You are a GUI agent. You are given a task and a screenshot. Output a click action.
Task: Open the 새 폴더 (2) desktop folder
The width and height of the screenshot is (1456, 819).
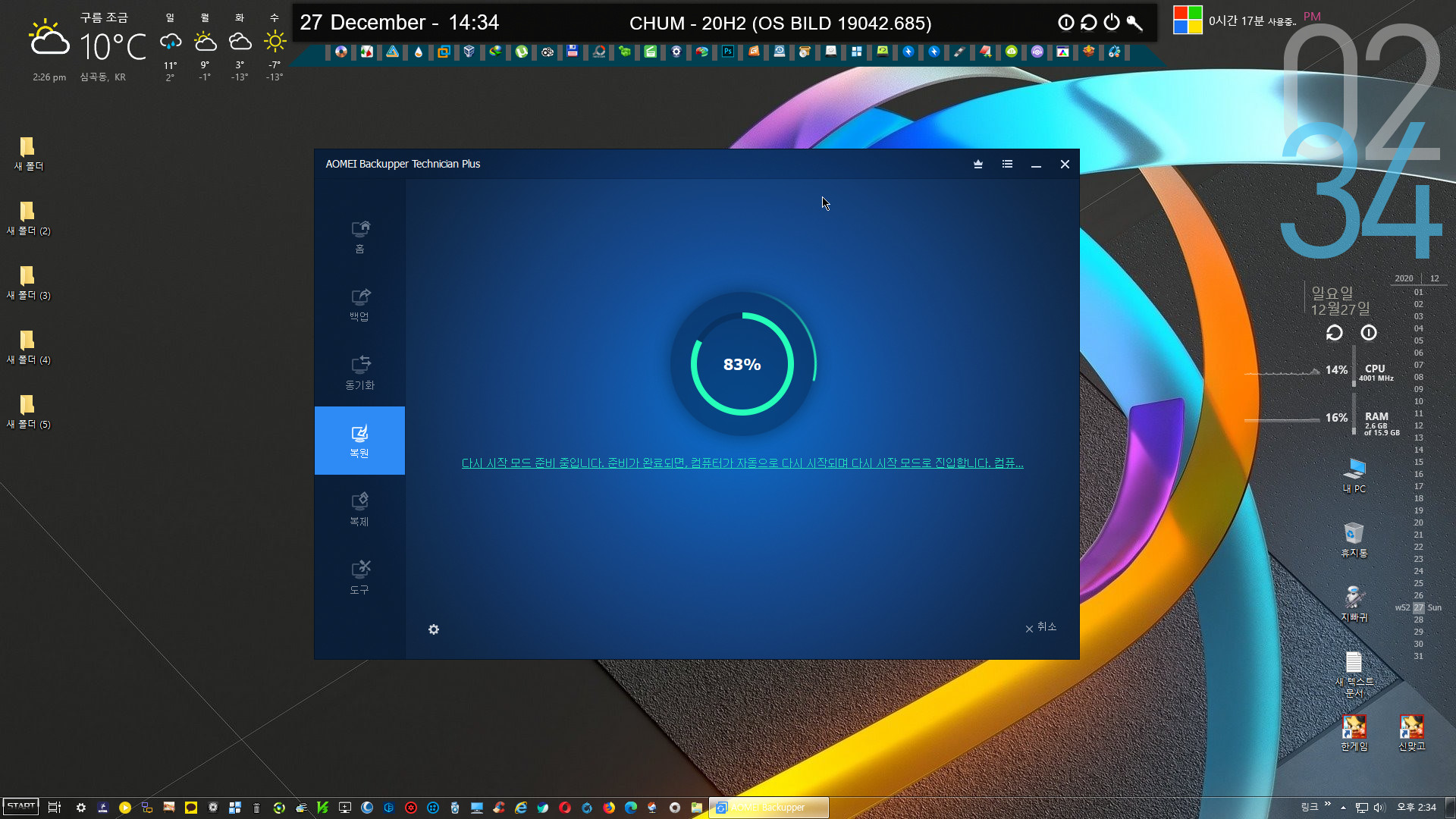(28, 218)
